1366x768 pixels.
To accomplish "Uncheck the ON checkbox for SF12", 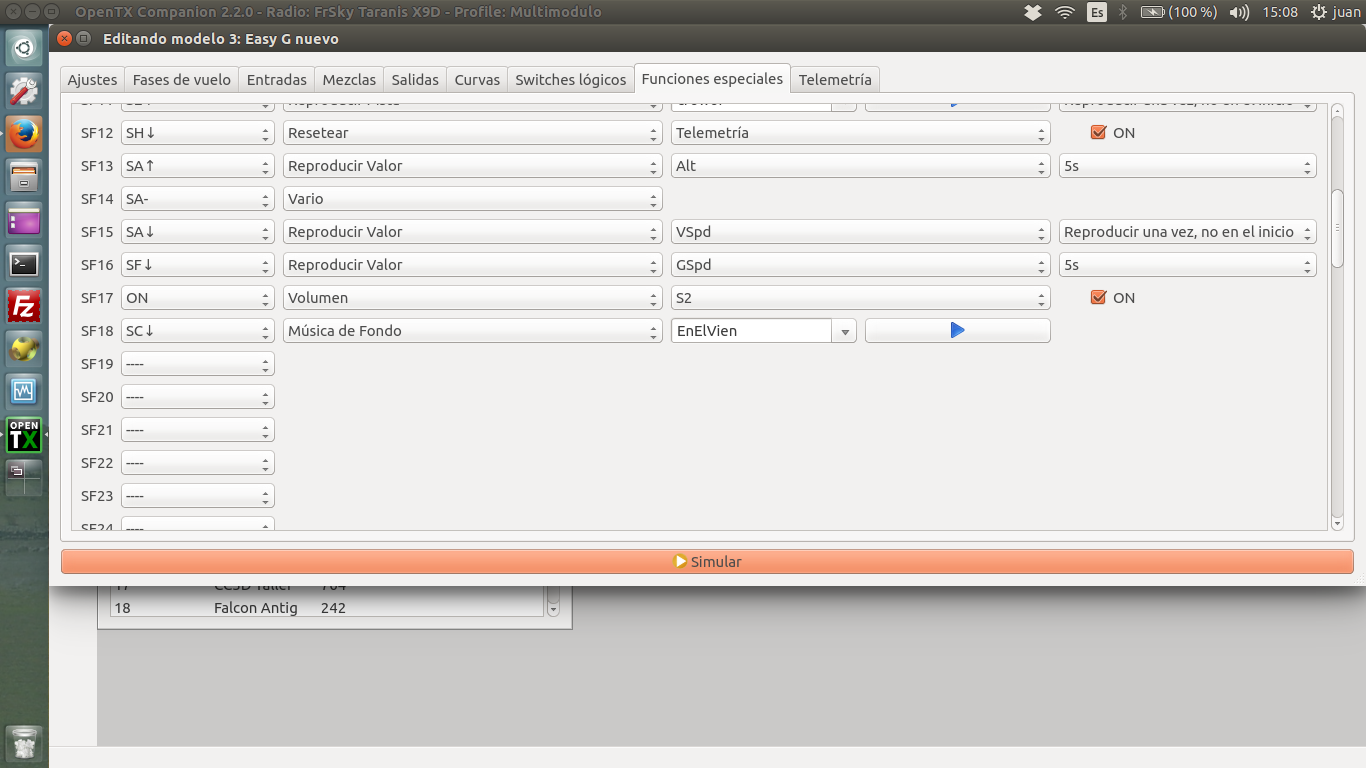I will tap(1098, 133).
